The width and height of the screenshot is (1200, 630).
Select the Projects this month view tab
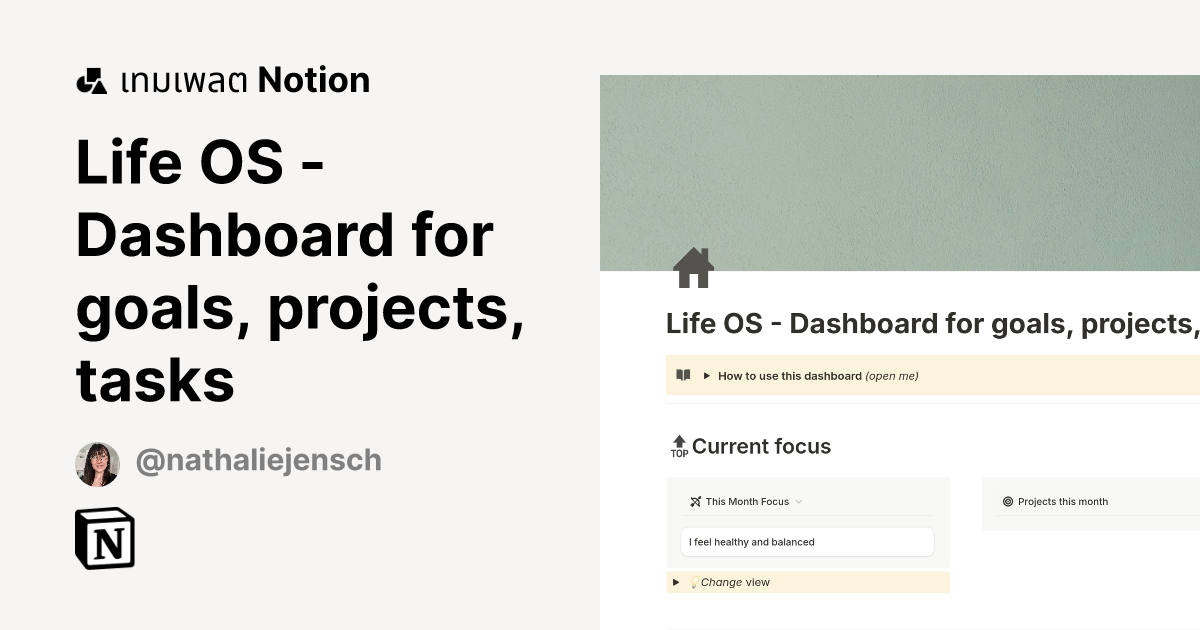click(1063, 501)
